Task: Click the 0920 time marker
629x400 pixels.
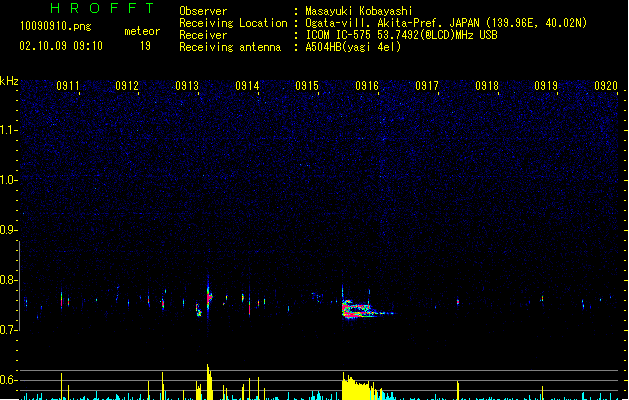Action: (606, 86)
